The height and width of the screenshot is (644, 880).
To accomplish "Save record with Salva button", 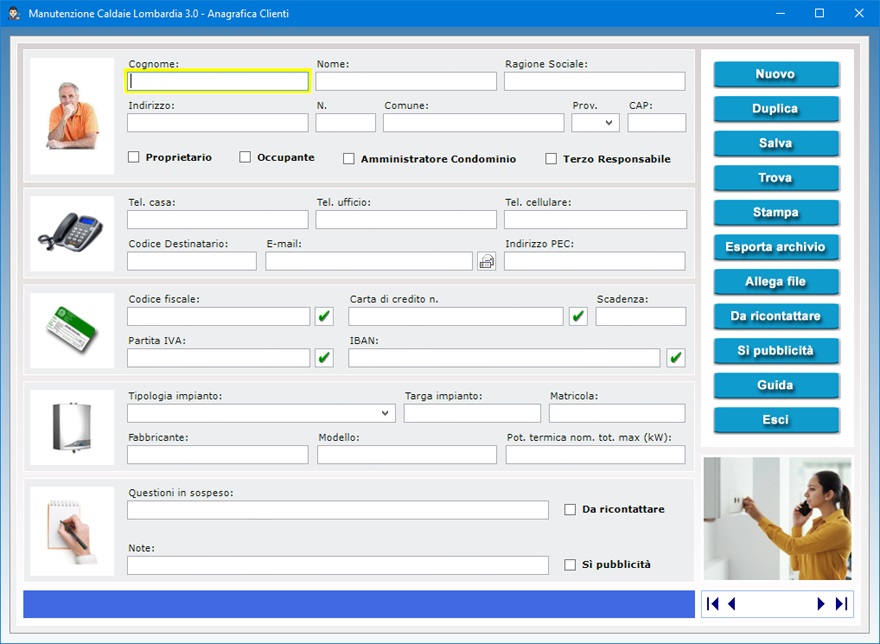I will click(x=776, y=143).
